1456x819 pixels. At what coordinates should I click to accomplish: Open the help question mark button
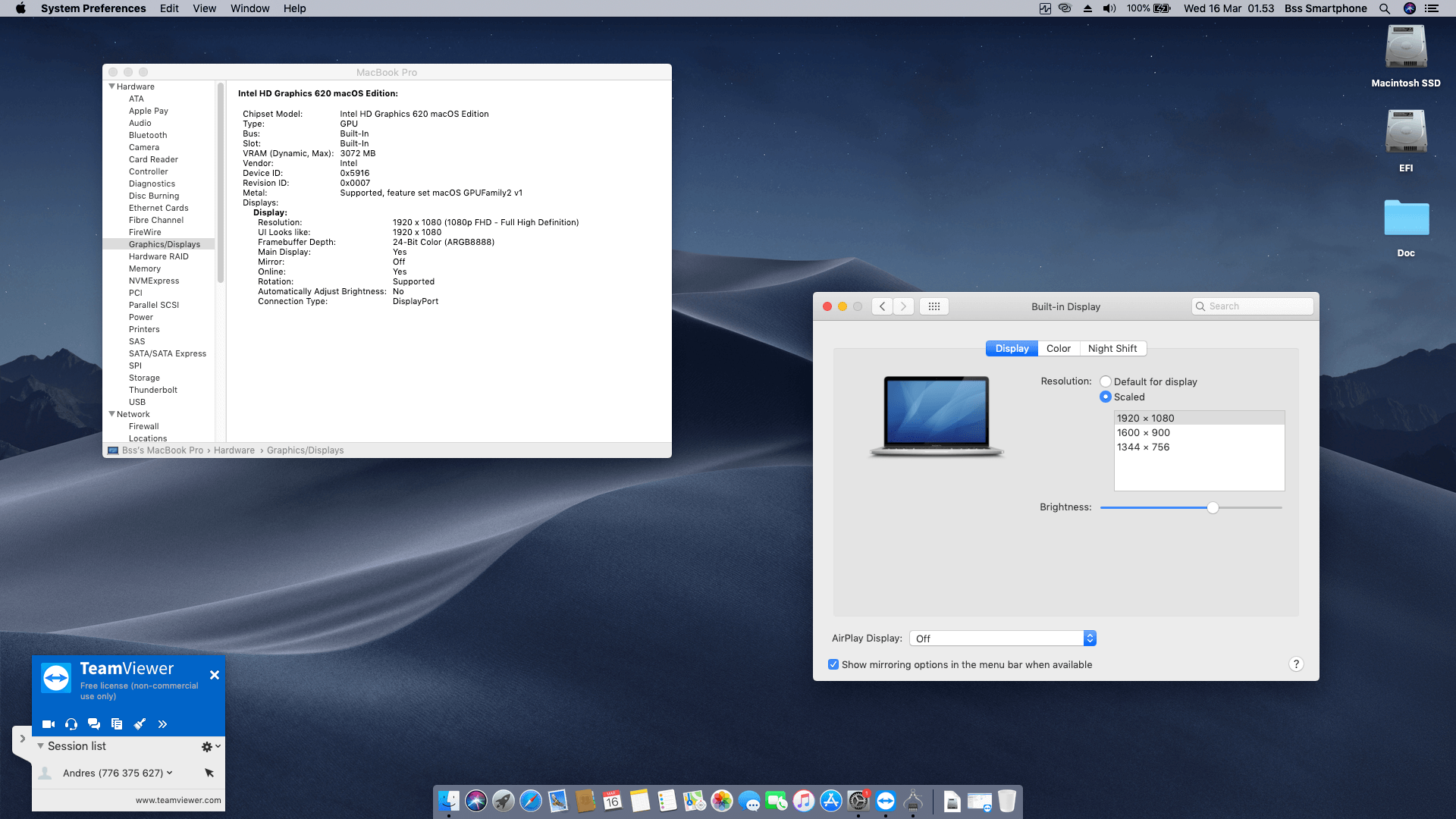1296,664
